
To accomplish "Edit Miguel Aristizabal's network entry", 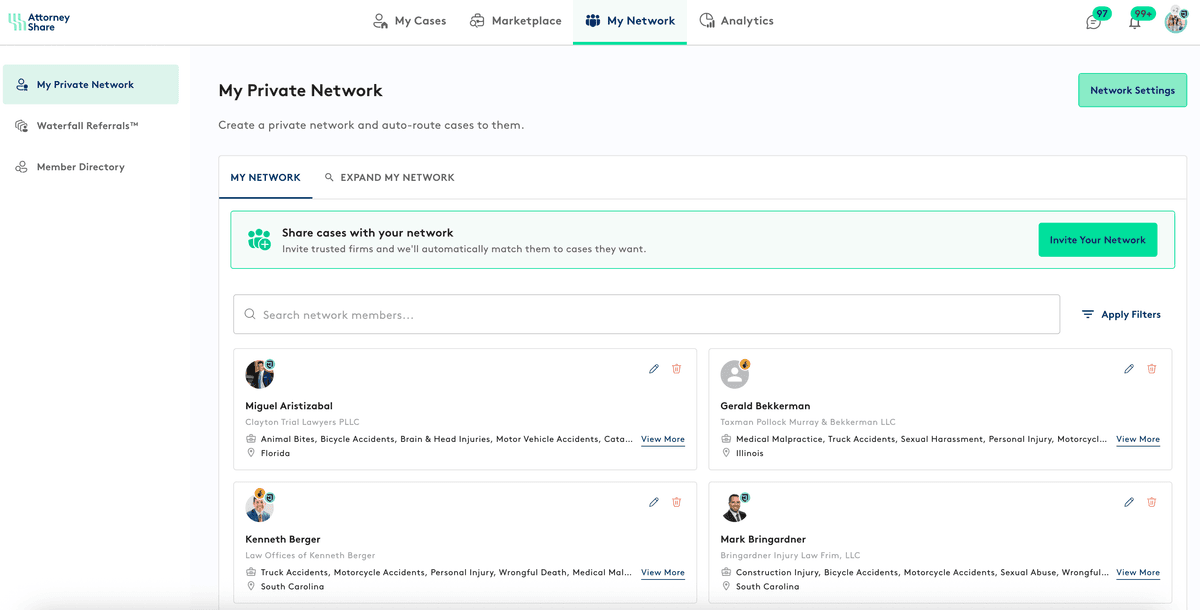I will (654, 369).
